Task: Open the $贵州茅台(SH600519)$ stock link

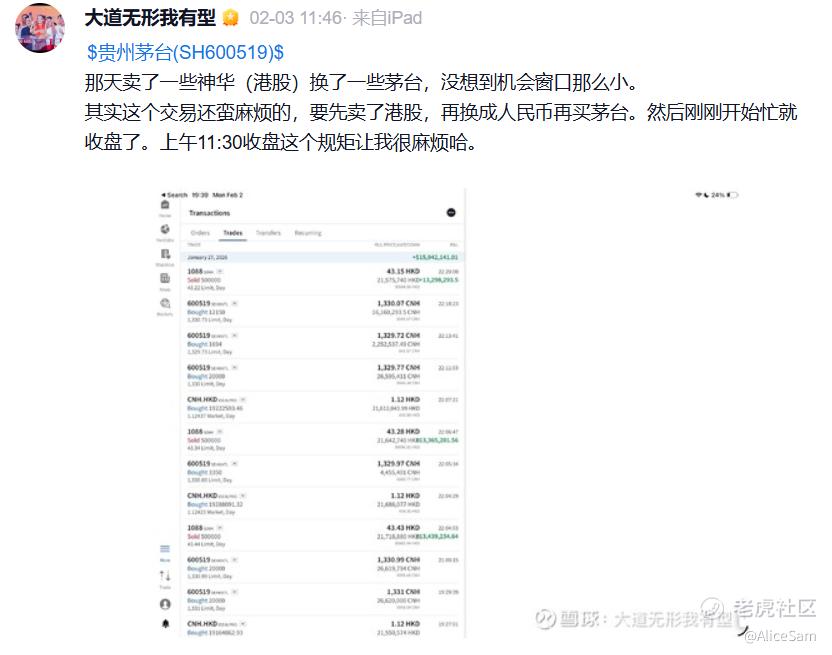Action: click(x=185, y=52)
